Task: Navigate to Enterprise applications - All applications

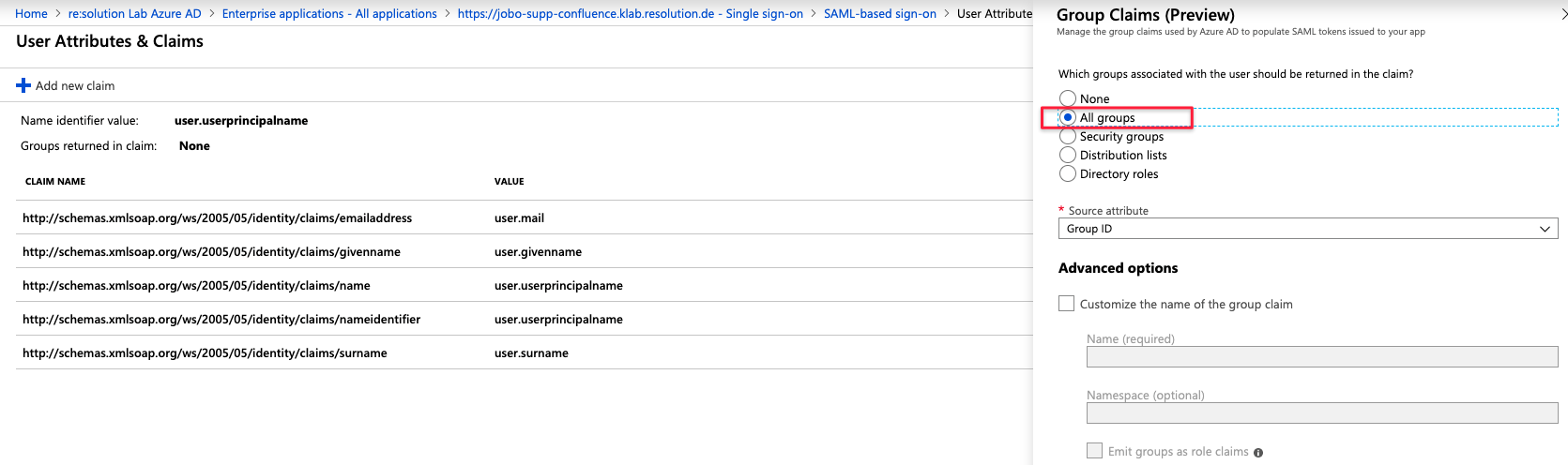Action: coord(329,14)
